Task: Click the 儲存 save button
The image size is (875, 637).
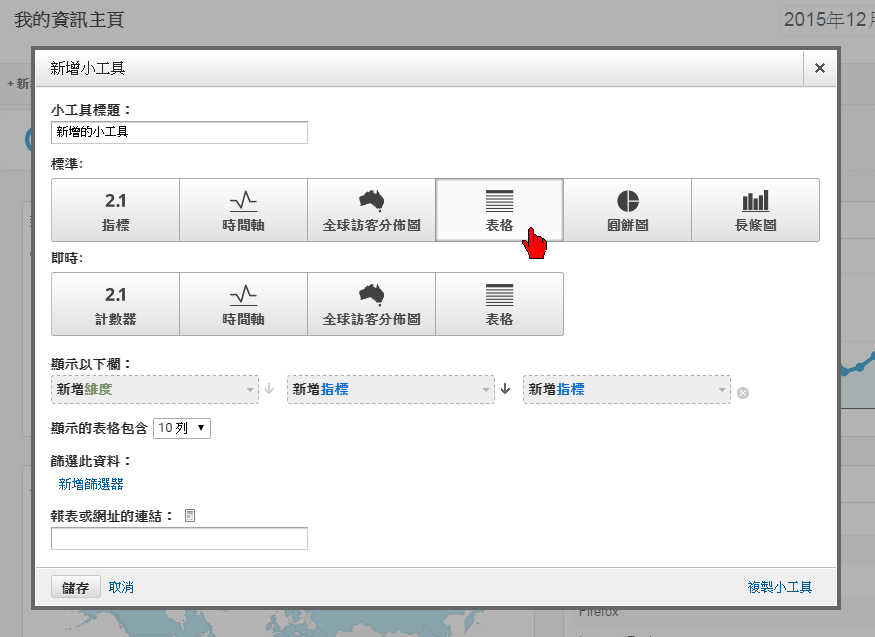Action: click(74, 587)
